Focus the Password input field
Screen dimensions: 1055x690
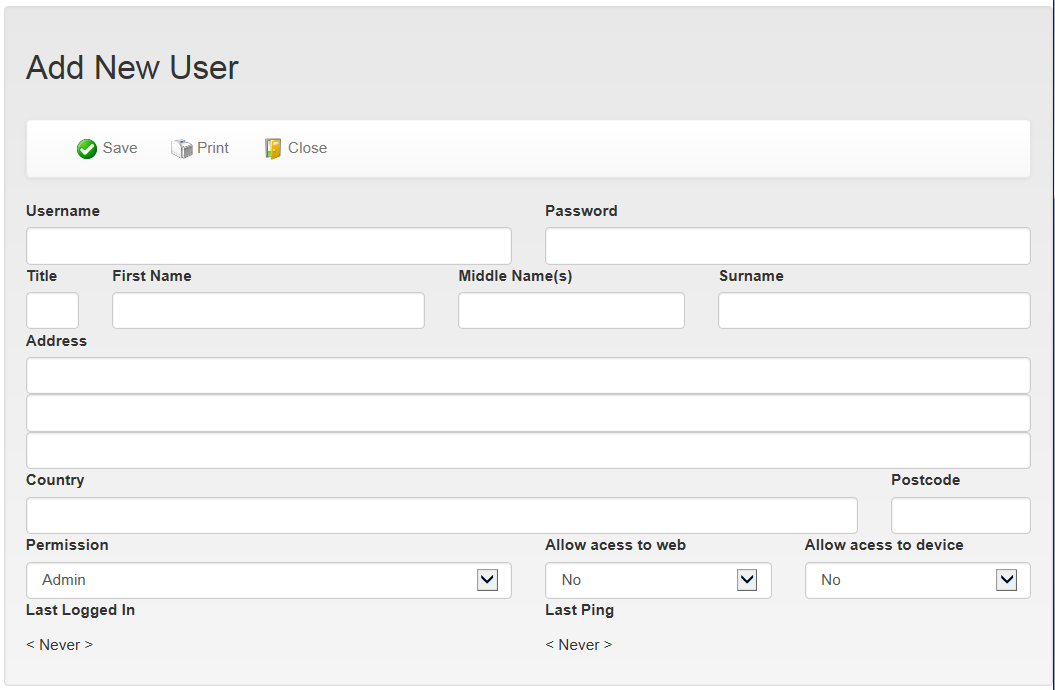pyautogui.click(x=788, y=246)
